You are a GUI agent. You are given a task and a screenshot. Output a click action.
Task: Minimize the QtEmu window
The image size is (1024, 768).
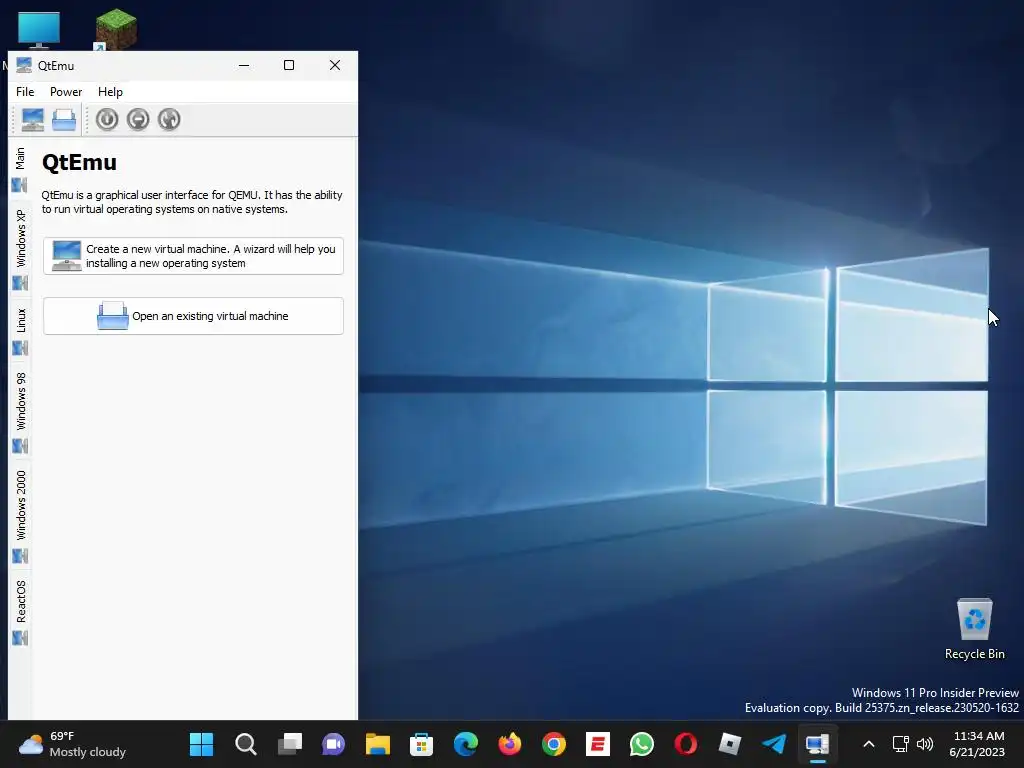click(x=244, y=65)
